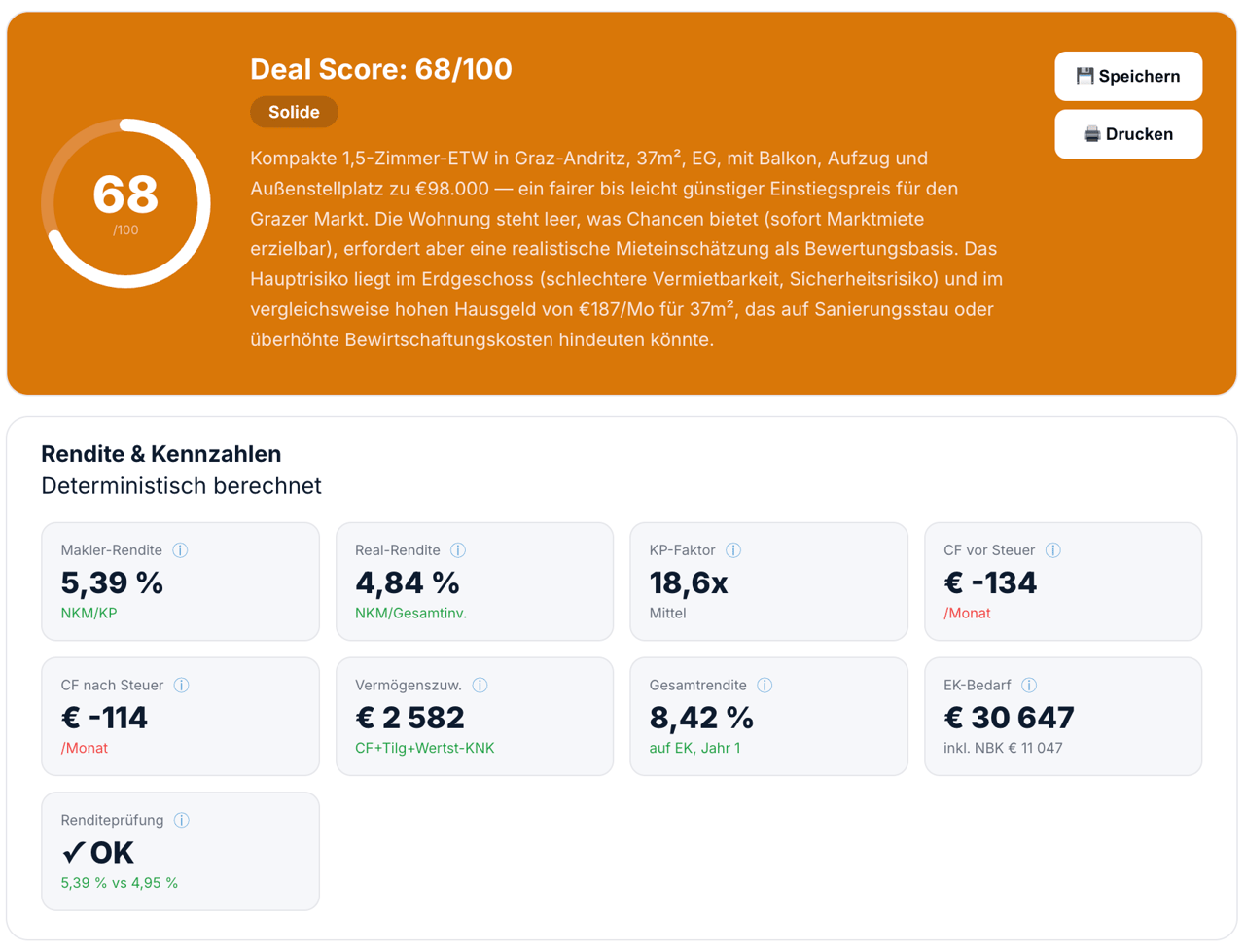The height and width of the screenshot is (952, 1245).
Task: Select the Solide rating badge
Action: [294, 112]
